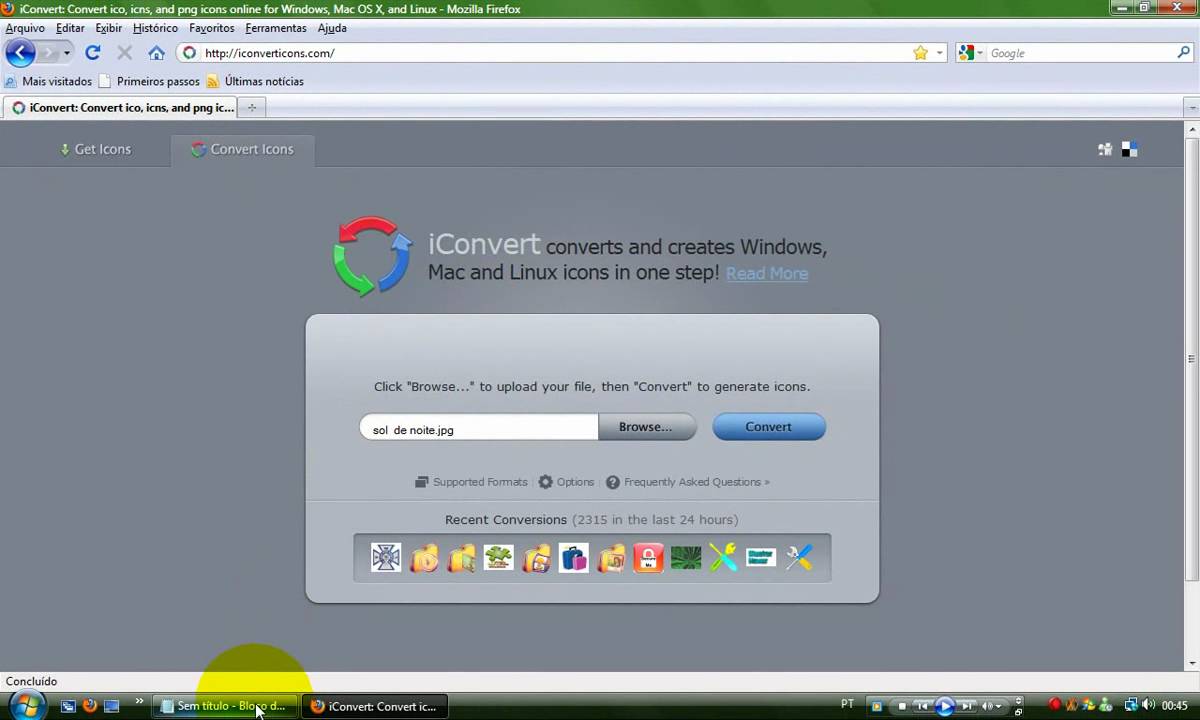Go to previous track in taskbar media player
The image size is (1200, 720).
pos(923,706)
